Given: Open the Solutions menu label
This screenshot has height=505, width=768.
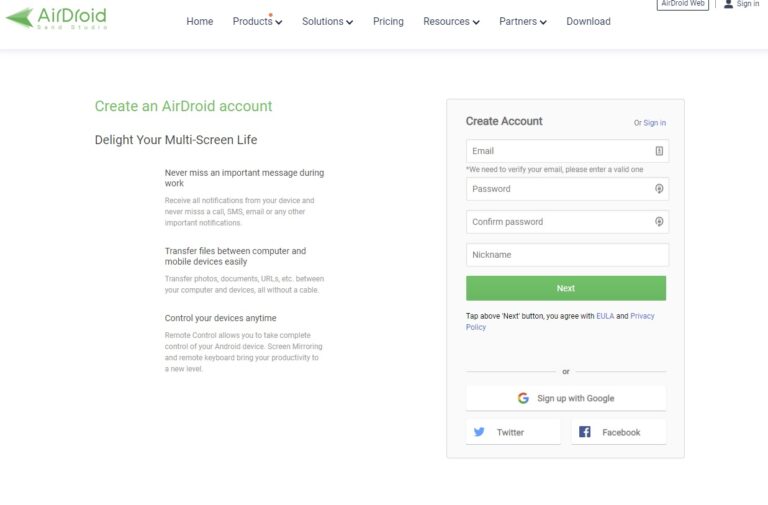Looking at the screenshot, I should coord(322,22).
